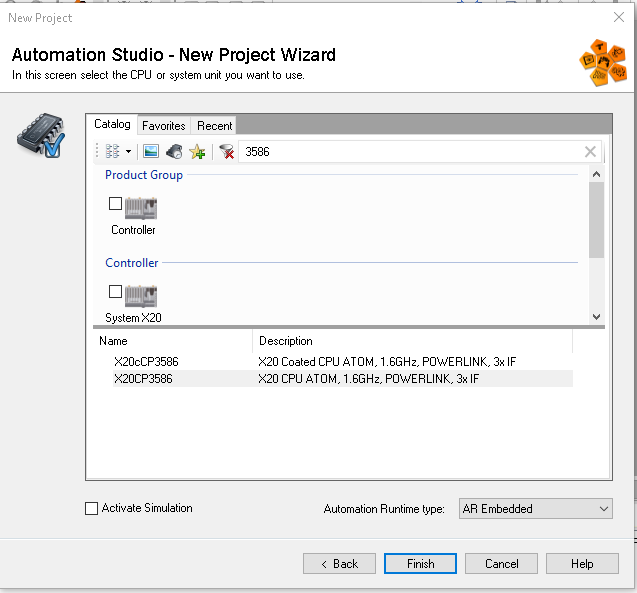
Task: Select the X20CP3586 row
Action: pos(342,379)
